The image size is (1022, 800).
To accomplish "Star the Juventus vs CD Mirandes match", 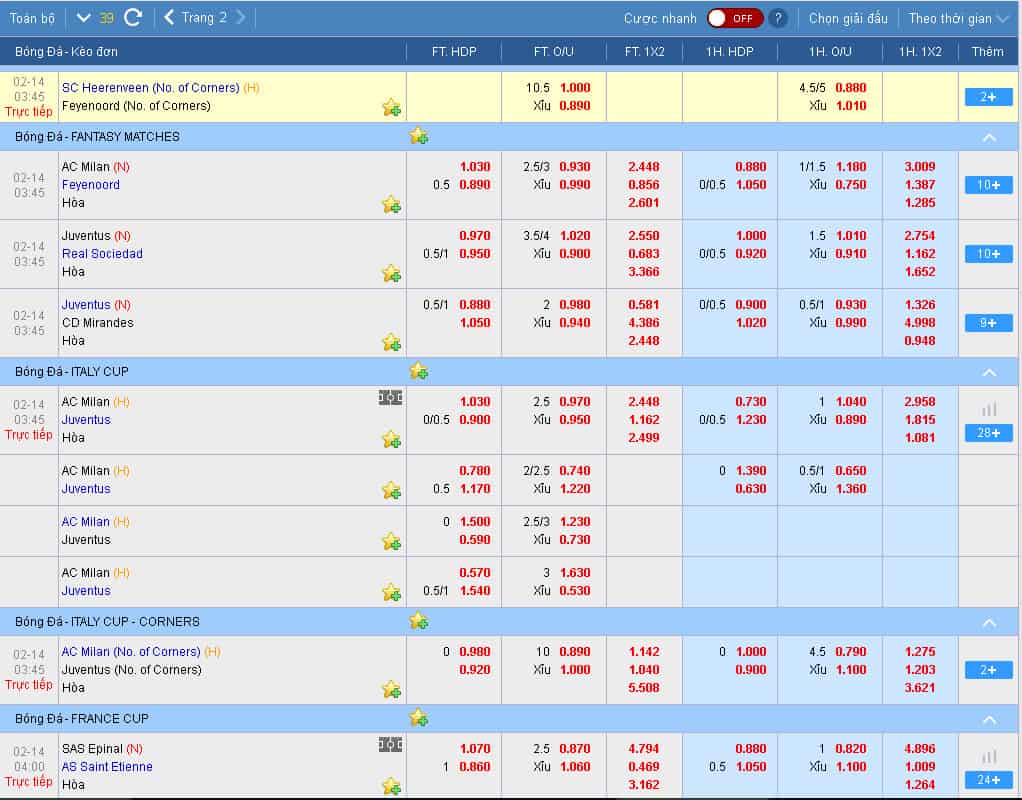I will 391,342.
